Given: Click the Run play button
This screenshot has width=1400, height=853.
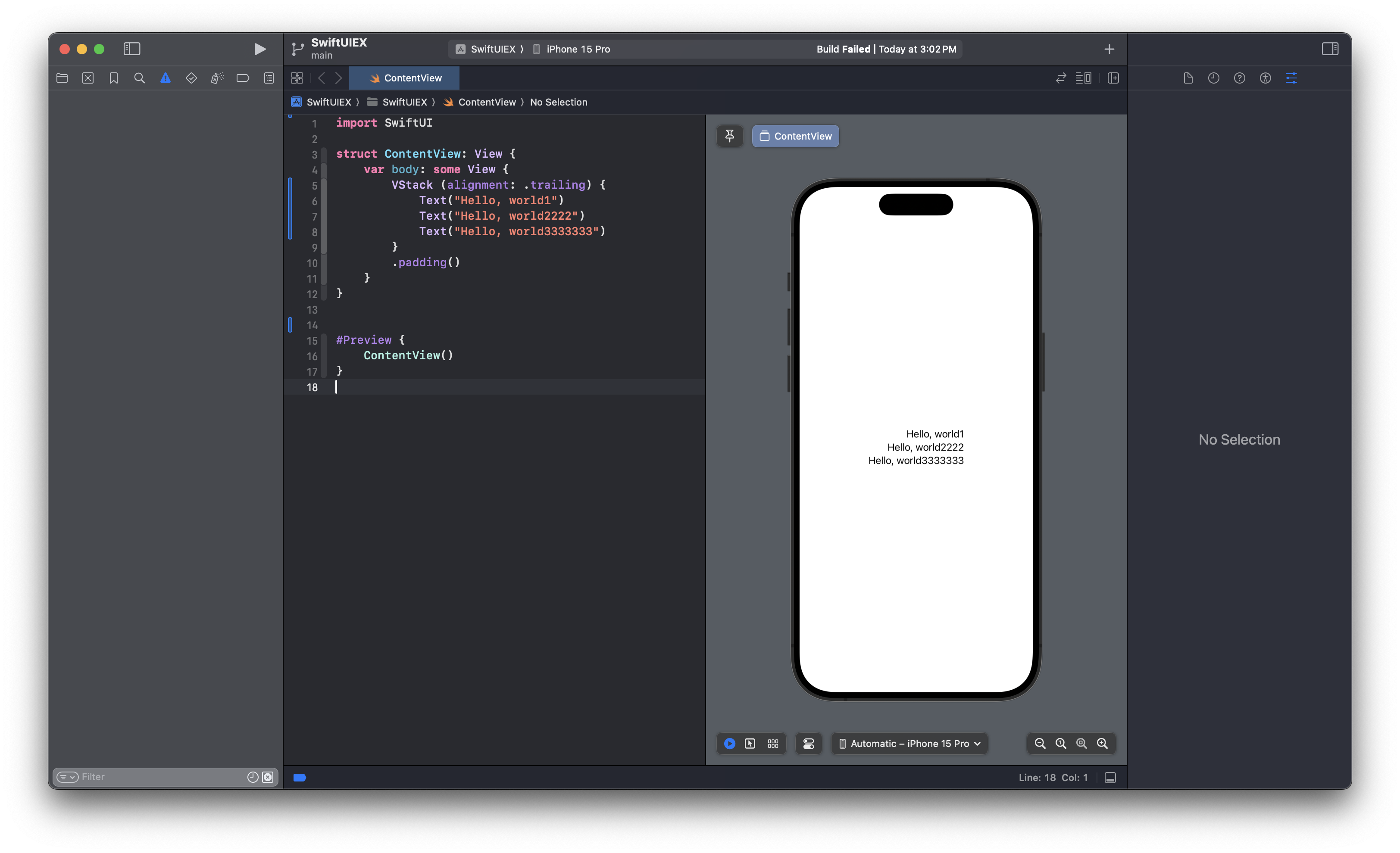Looking at the screenshot, I should [259, 50].
